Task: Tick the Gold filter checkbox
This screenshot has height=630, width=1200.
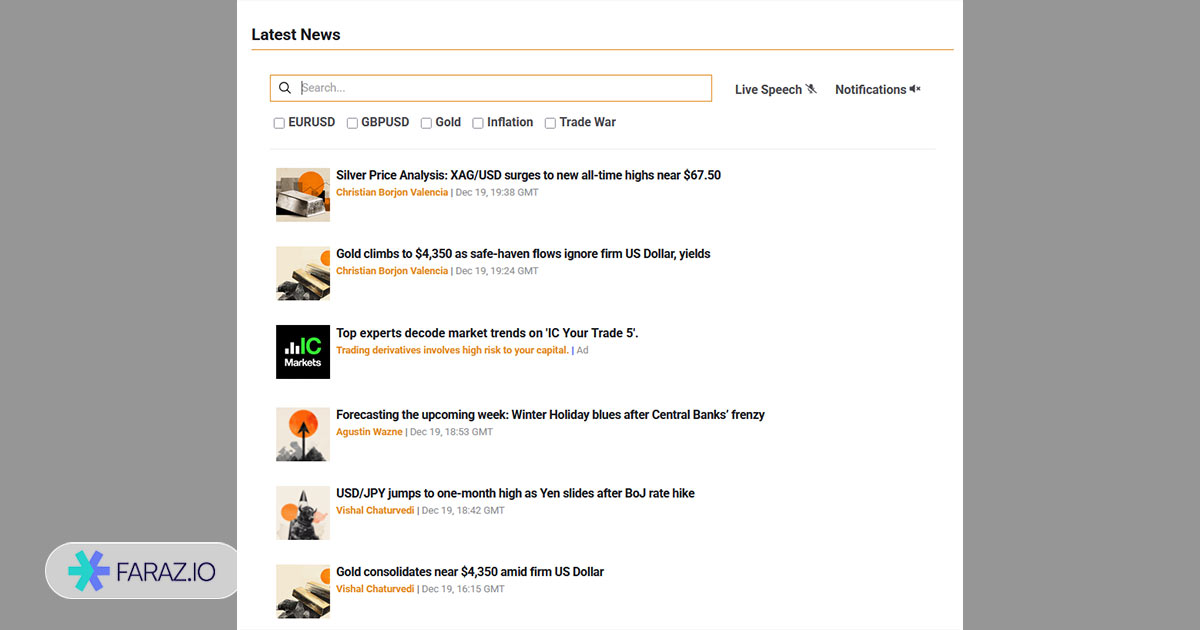Action: coord(426,123)
